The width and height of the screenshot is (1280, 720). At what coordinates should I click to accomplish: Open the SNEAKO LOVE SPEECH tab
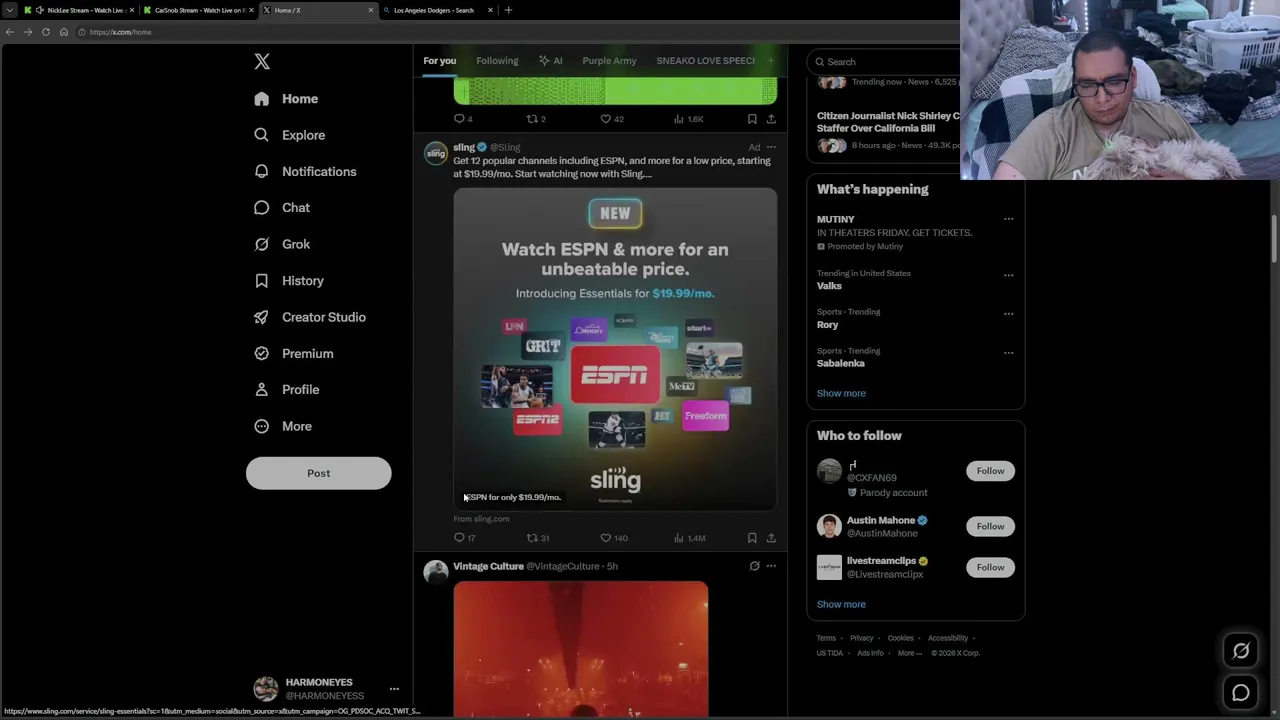[x=705, y=61]
